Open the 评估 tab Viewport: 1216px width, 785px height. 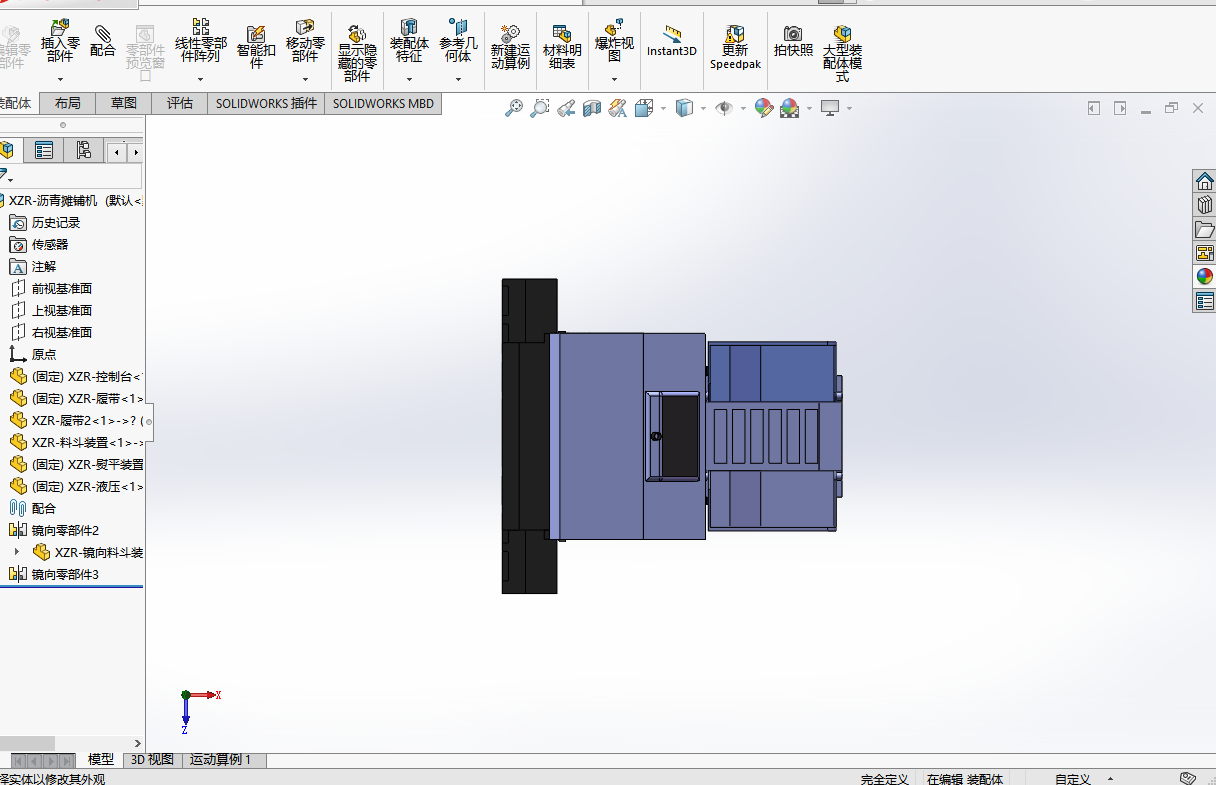pos(180,104)
